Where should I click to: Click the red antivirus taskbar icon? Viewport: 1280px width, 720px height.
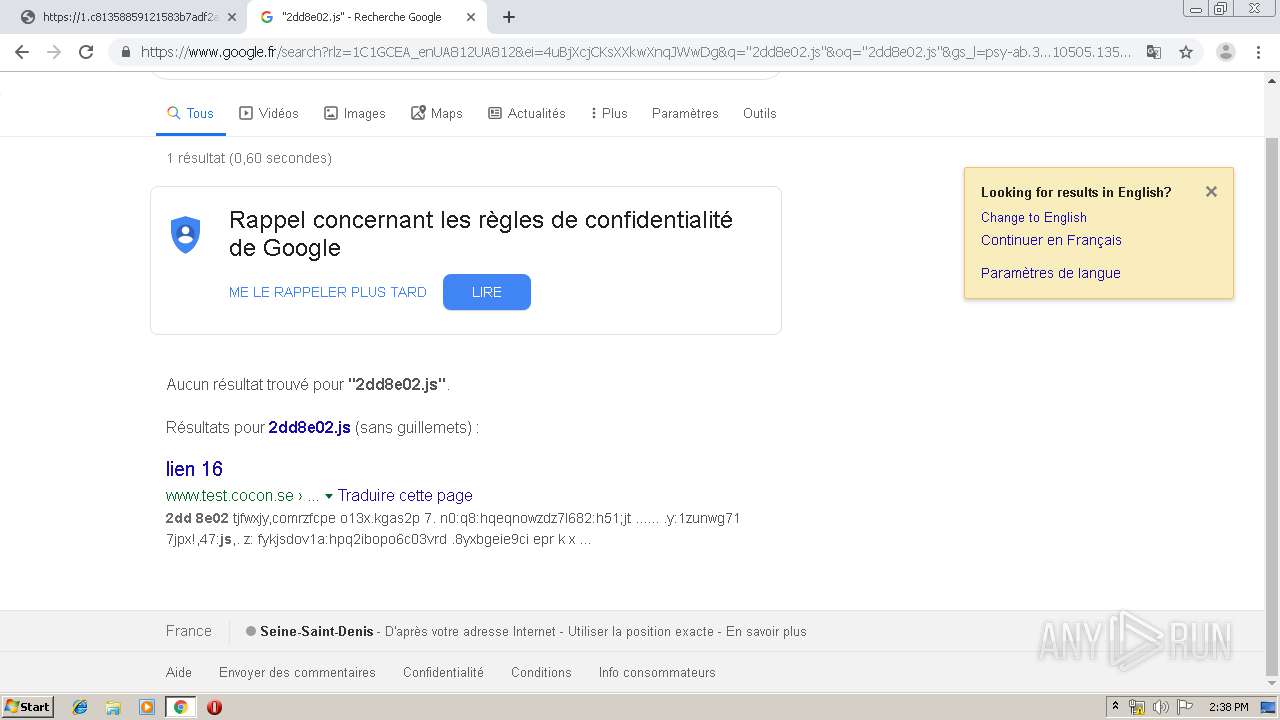(x=214, y=707)
